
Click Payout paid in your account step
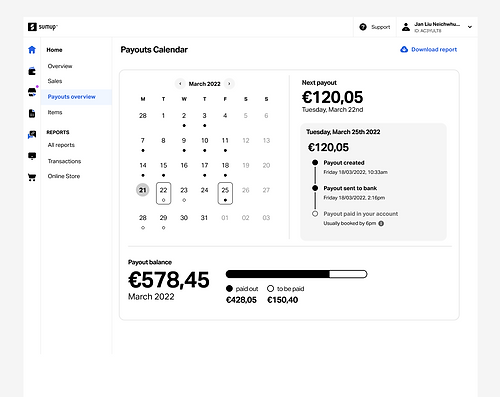pyautogui.click(x=361, y=214)
